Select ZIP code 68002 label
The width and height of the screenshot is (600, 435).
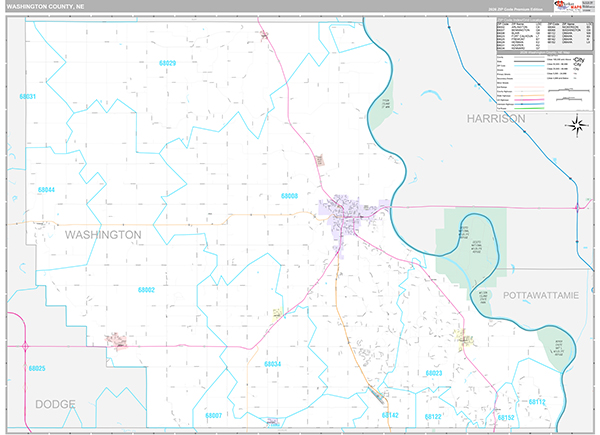tap(146, 290)
